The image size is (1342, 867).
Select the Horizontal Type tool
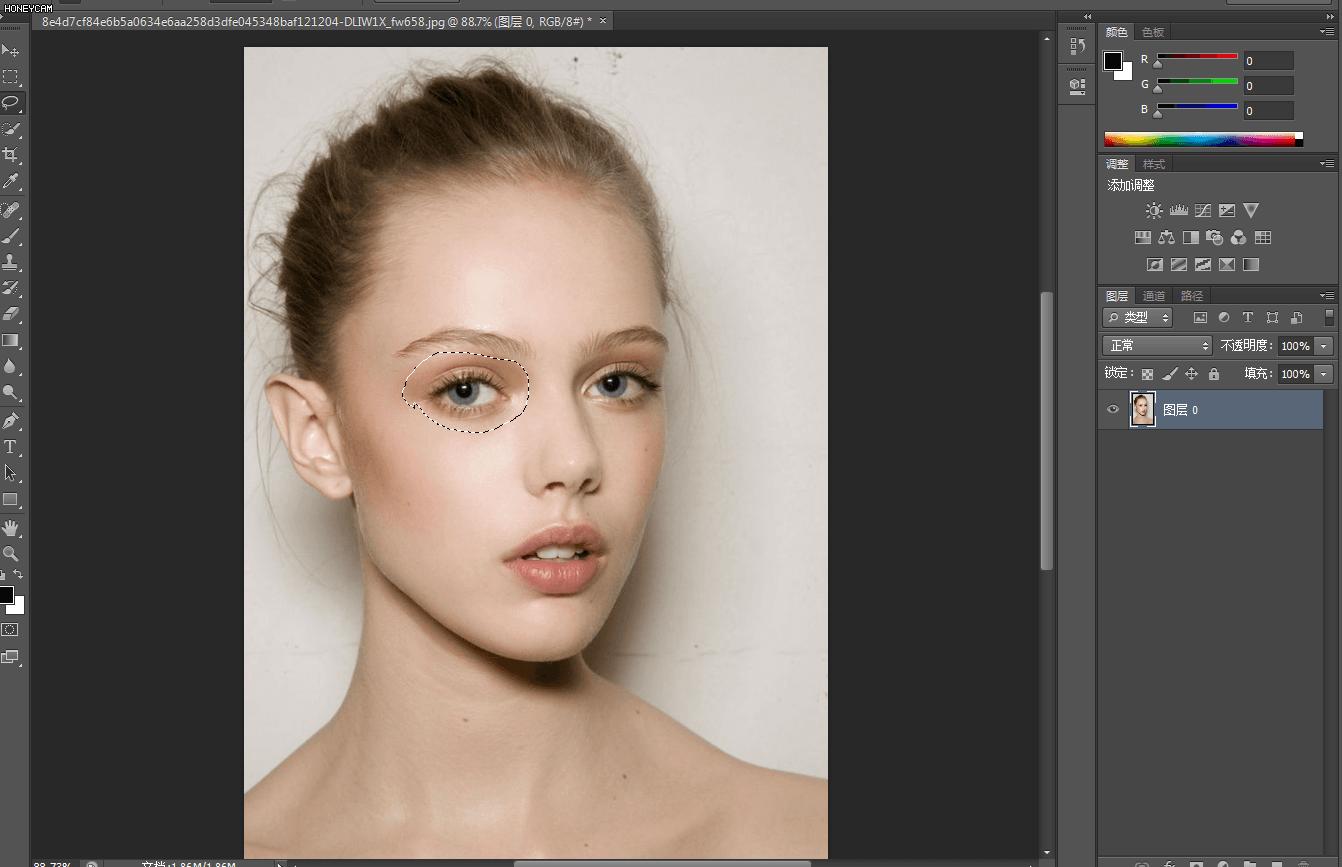[x=11, y=447]
